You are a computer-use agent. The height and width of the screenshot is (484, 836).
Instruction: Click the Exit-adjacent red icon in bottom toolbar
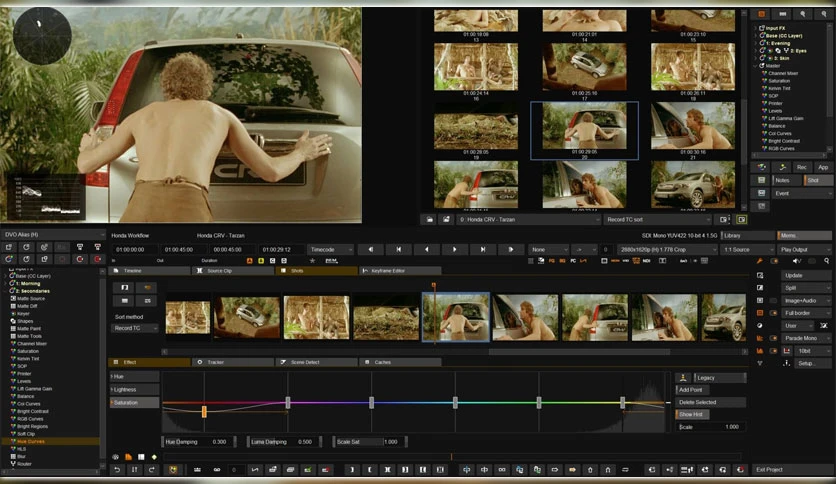coord(740,470)
